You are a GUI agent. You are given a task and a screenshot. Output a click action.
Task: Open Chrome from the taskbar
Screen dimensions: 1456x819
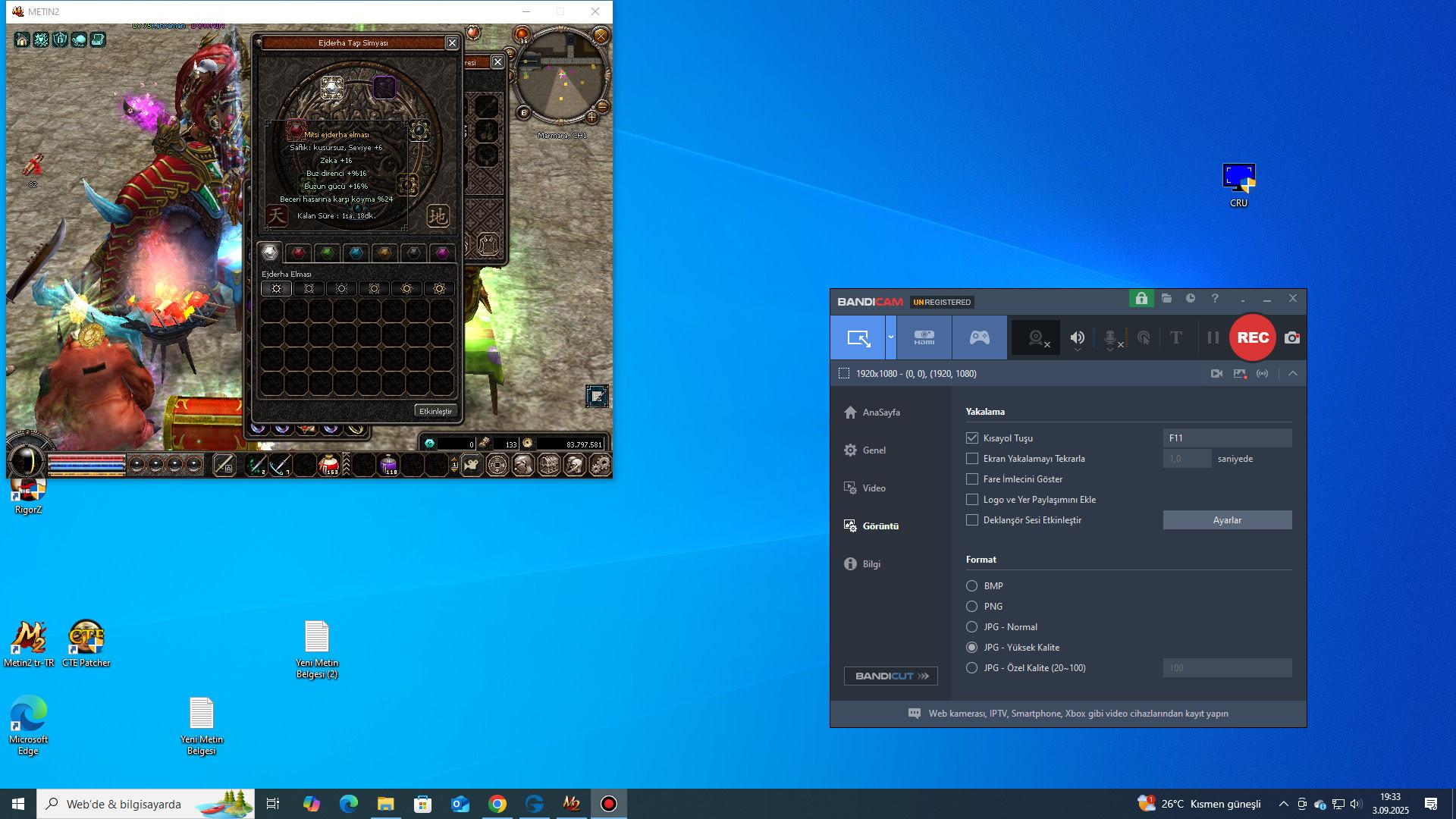click(497, 804)
